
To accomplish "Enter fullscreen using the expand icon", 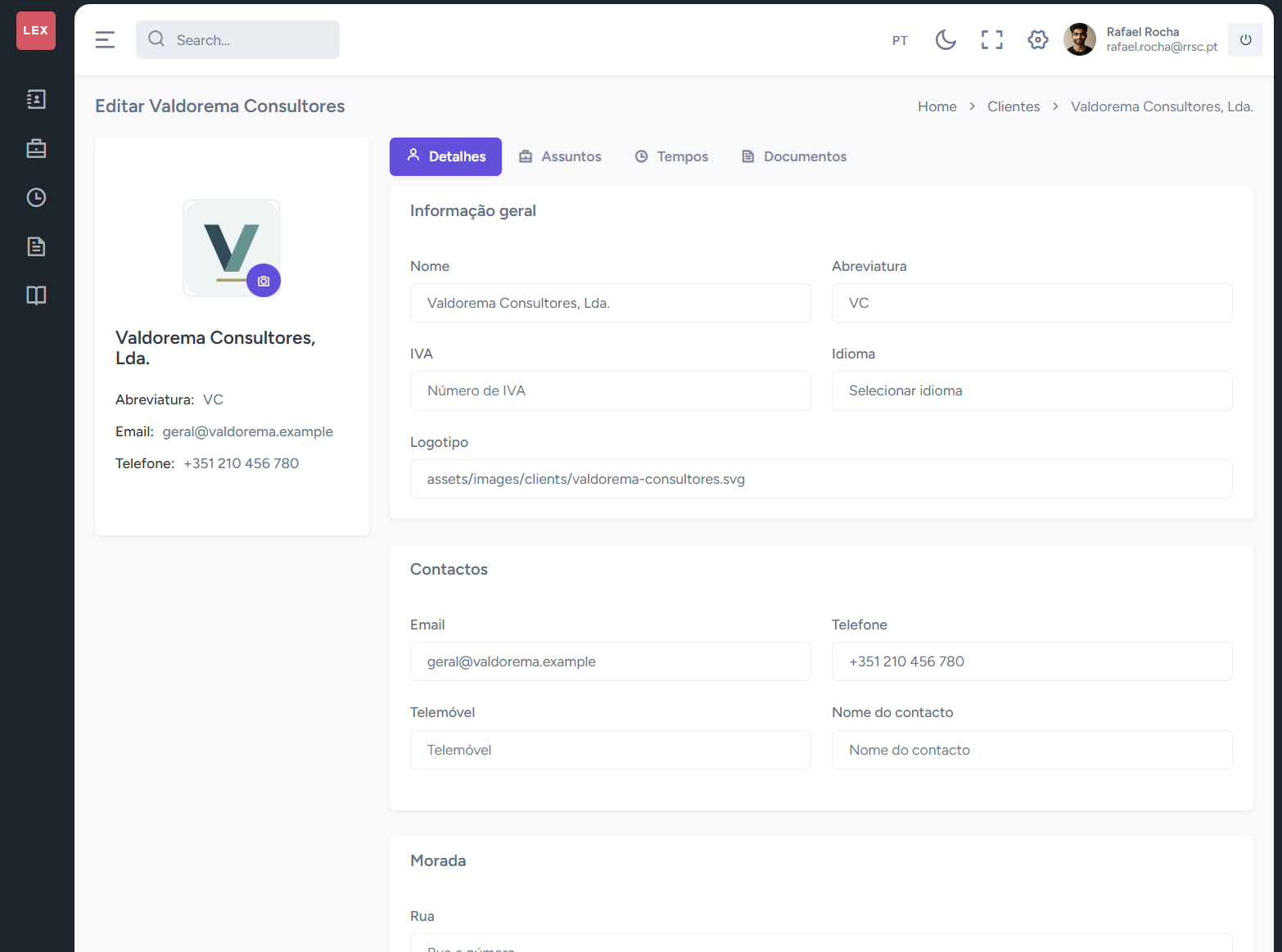I will (x=992, y=39).
